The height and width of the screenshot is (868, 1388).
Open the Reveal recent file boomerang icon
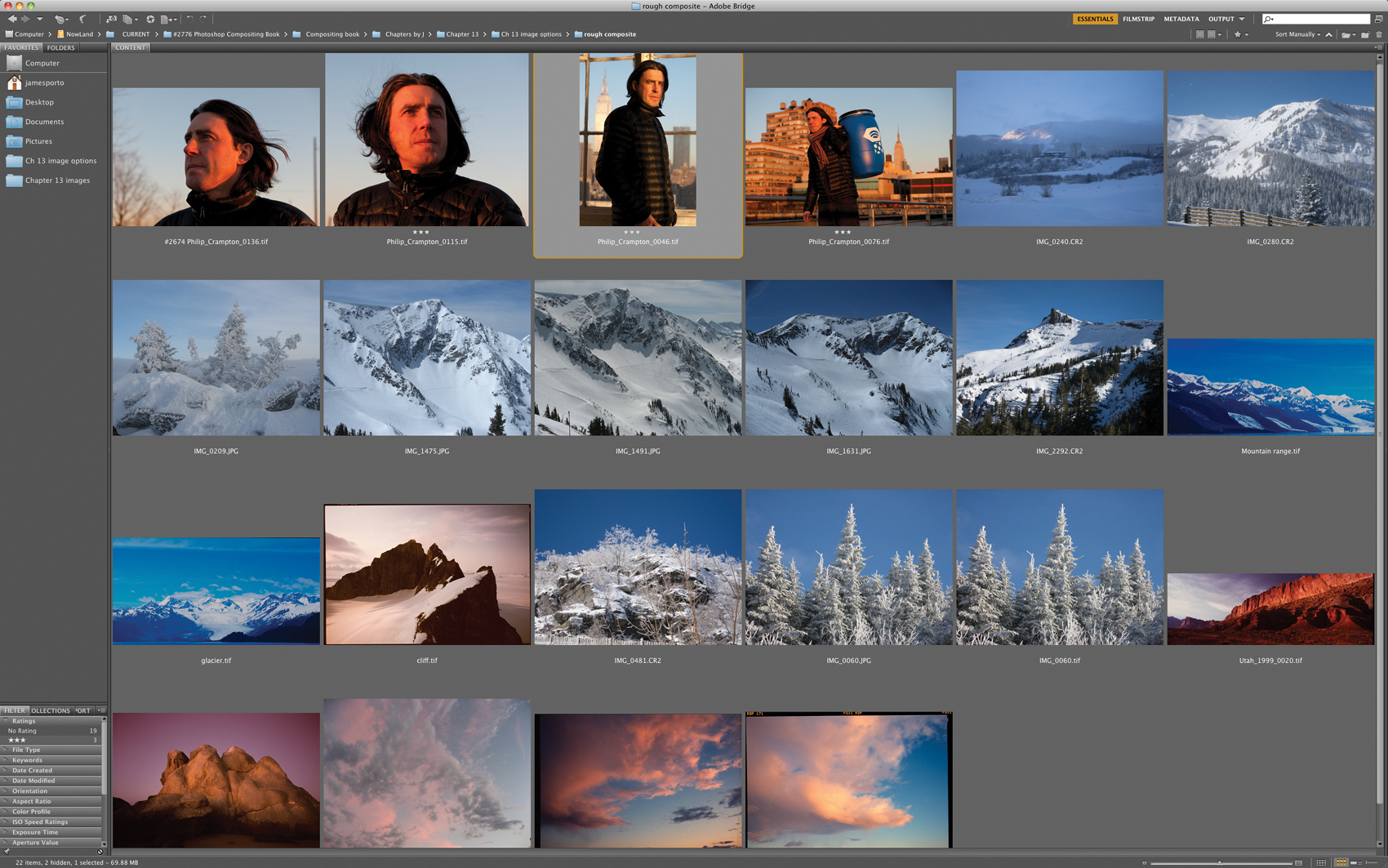click(82, 19)
